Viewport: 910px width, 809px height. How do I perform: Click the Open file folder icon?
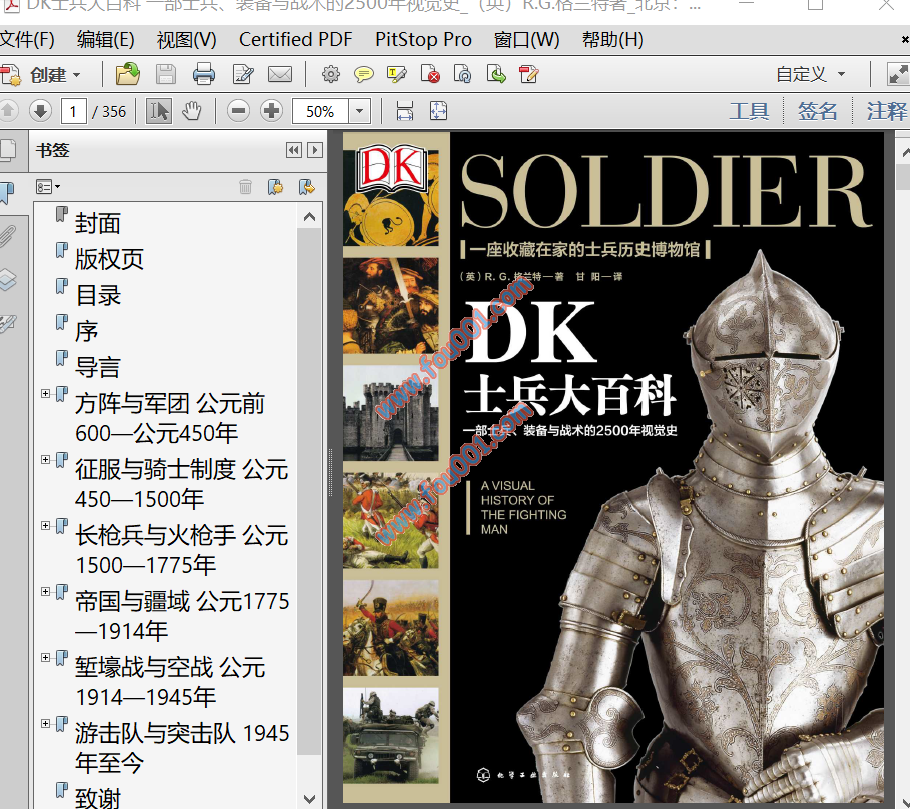click(128, 74)
